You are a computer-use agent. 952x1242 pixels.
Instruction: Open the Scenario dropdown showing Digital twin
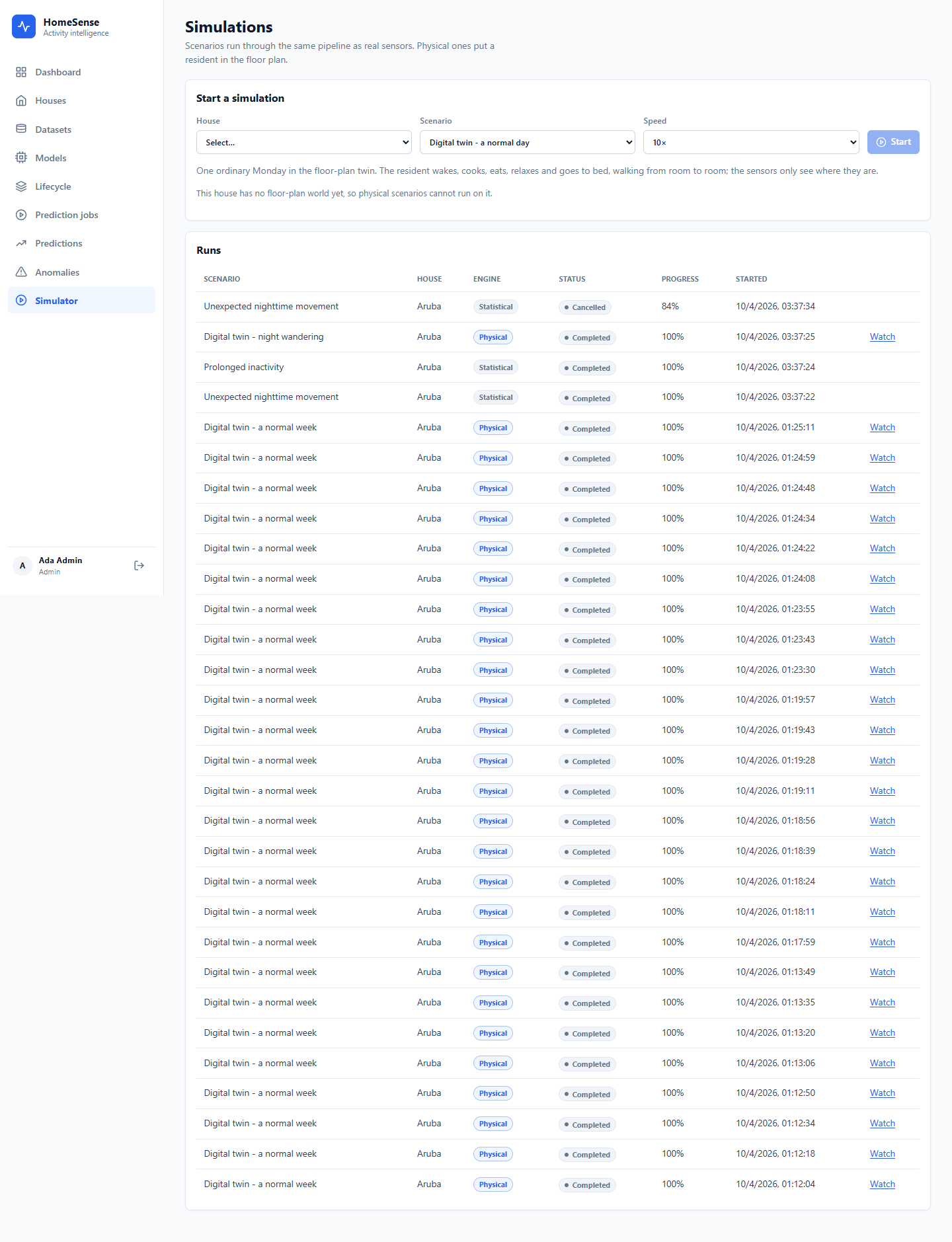[x=528, y=142]
